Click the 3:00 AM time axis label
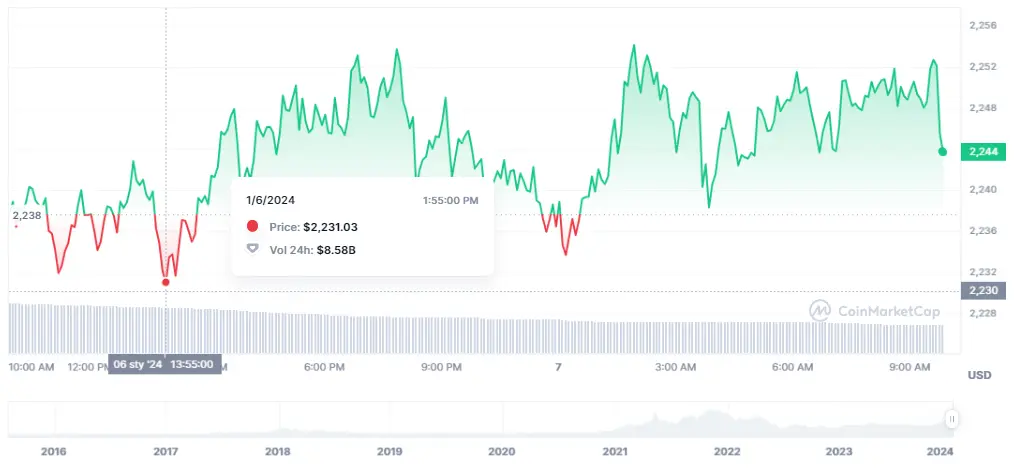This screenshot has width=1015, height=468. [x=675, y=367]
